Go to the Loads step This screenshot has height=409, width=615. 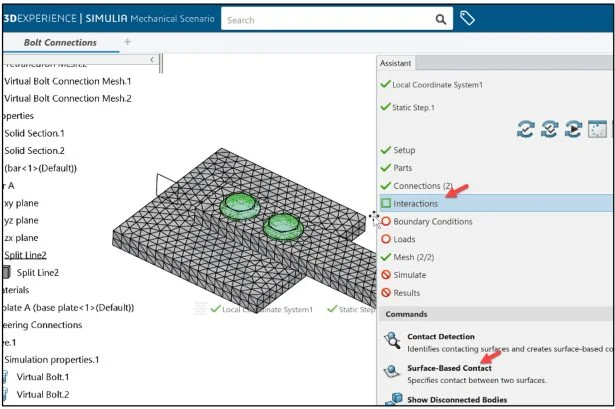point(404,239)
